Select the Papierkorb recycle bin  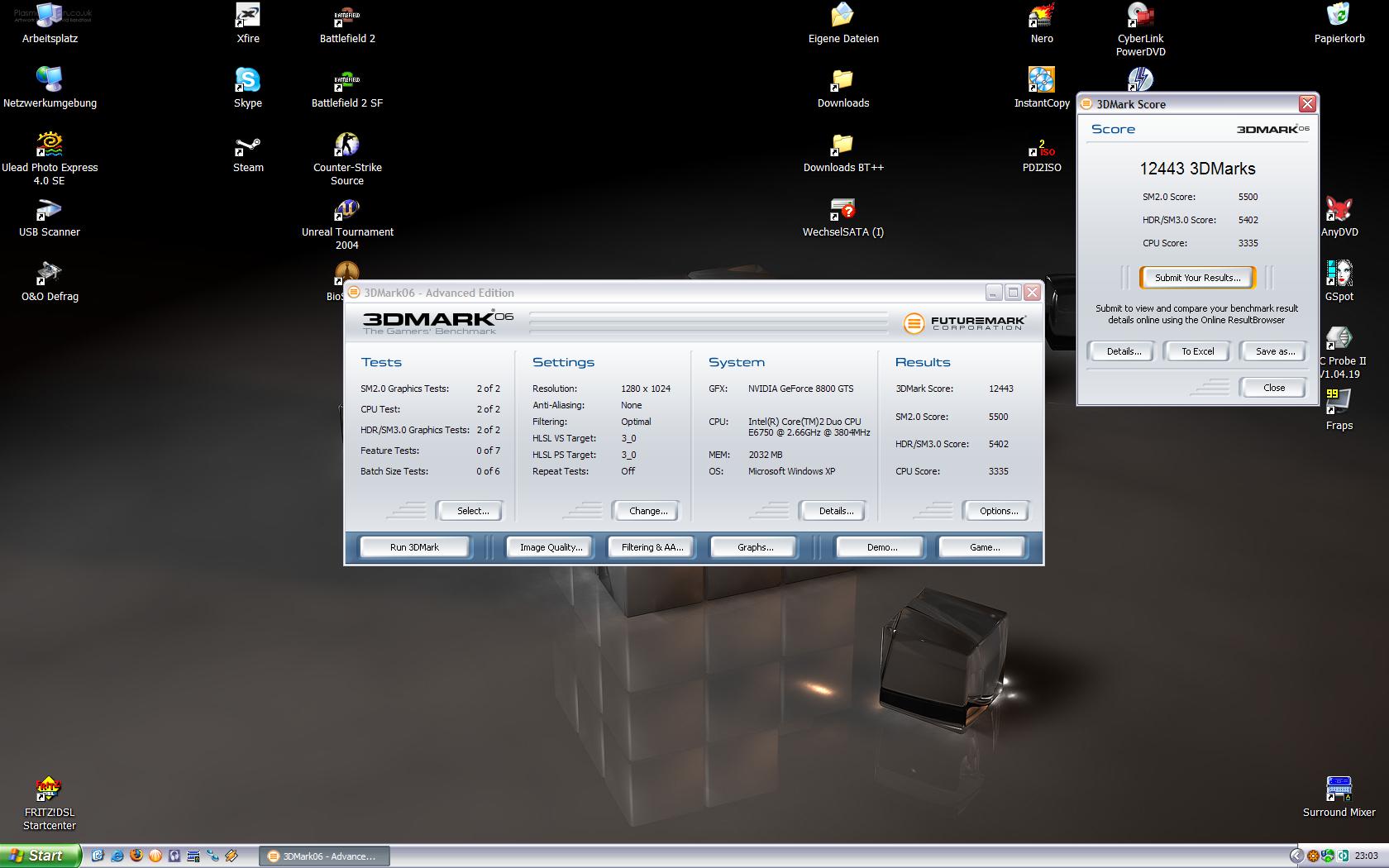click(x=1339, y=23)
